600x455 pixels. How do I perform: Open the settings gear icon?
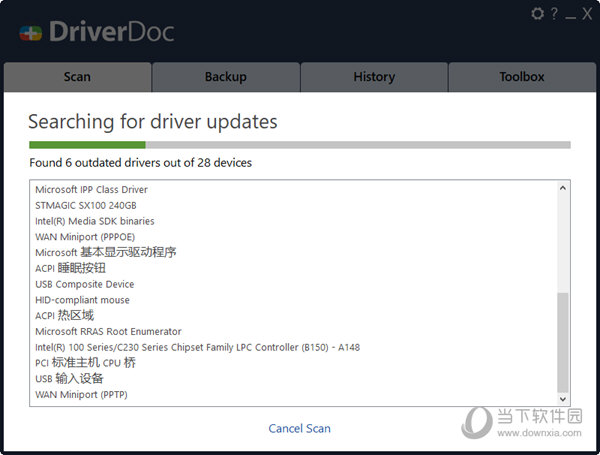(538, 14)
